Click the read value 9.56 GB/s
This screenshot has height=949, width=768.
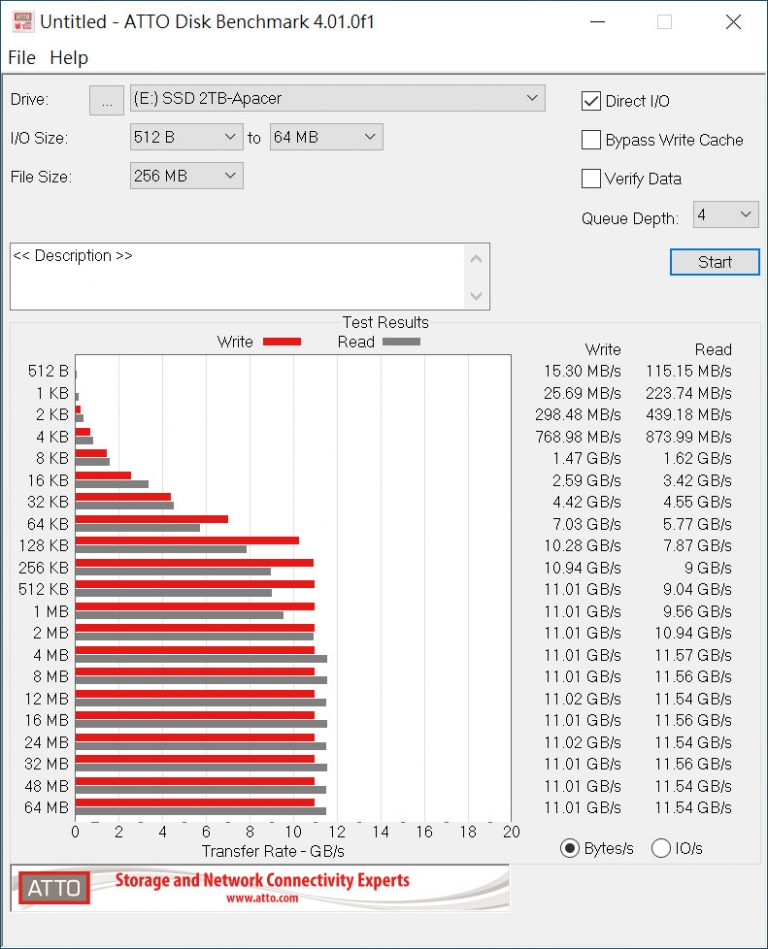(x=697, y=611)
